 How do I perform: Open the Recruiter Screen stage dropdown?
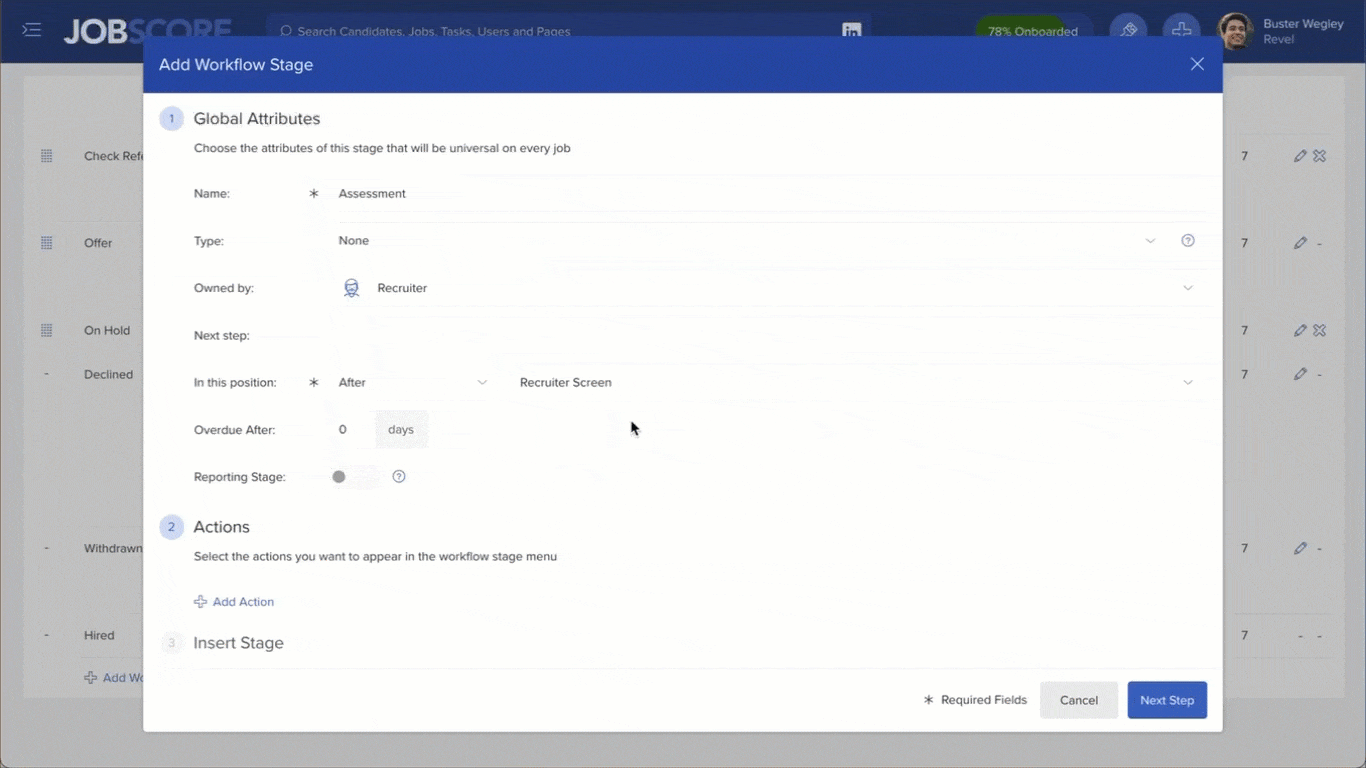pyautogui.click(x=856, y=383)
